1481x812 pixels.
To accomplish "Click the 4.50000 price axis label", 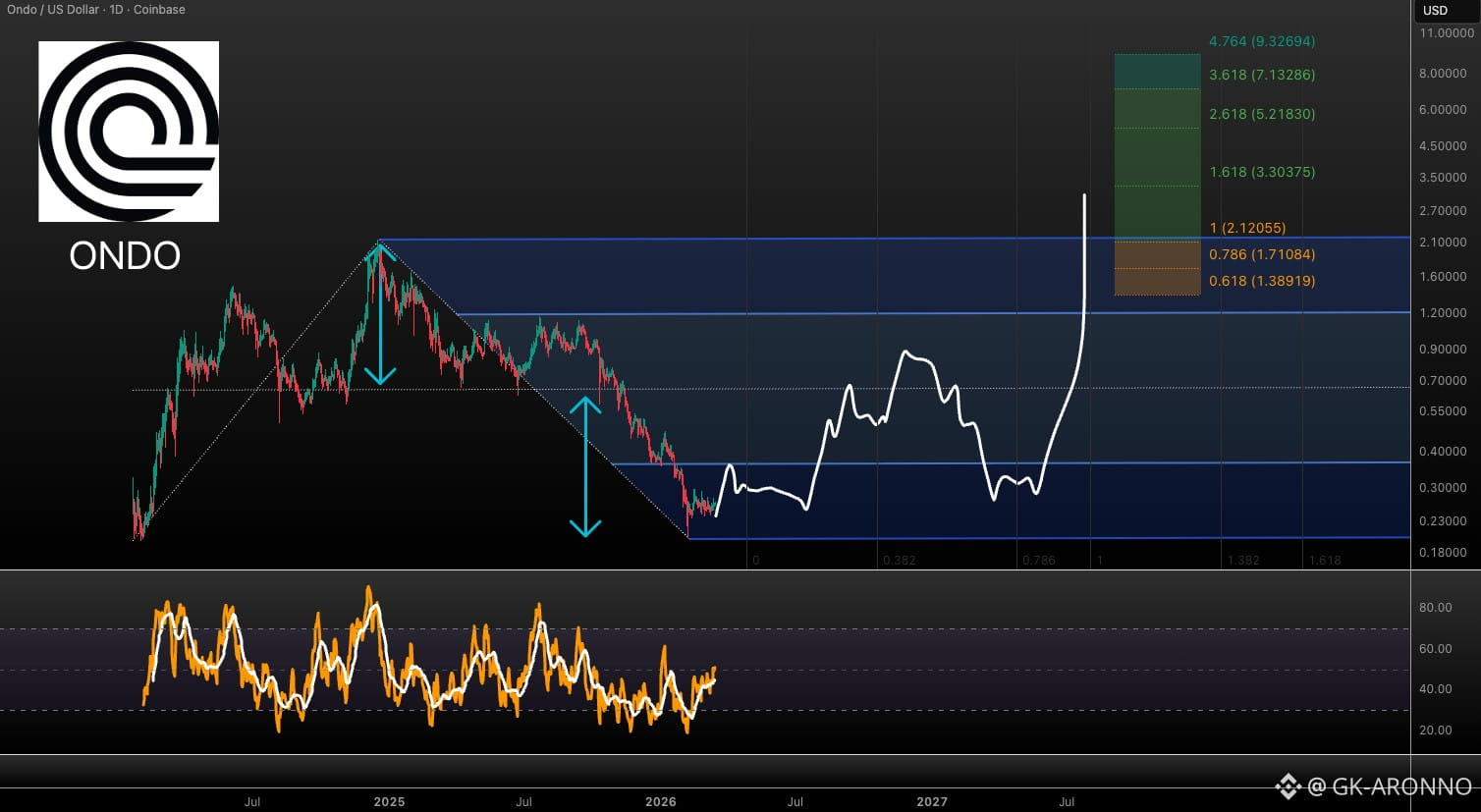I will 1443,146.
